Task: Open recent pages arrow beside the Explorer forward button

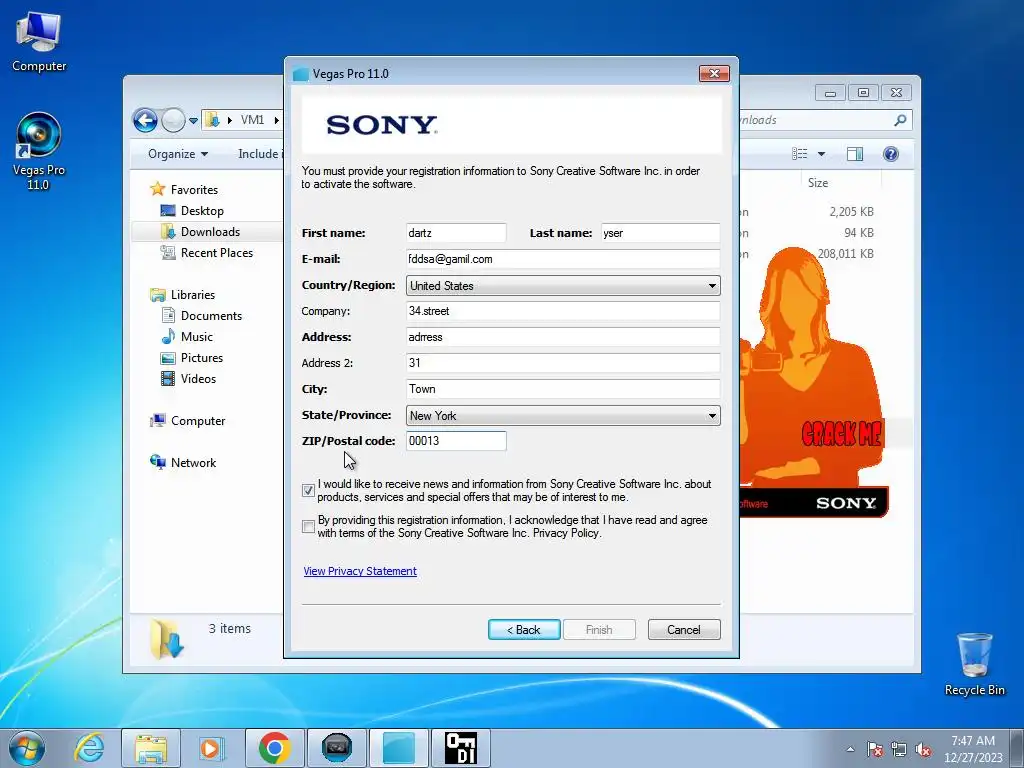Action: (193, 121)
